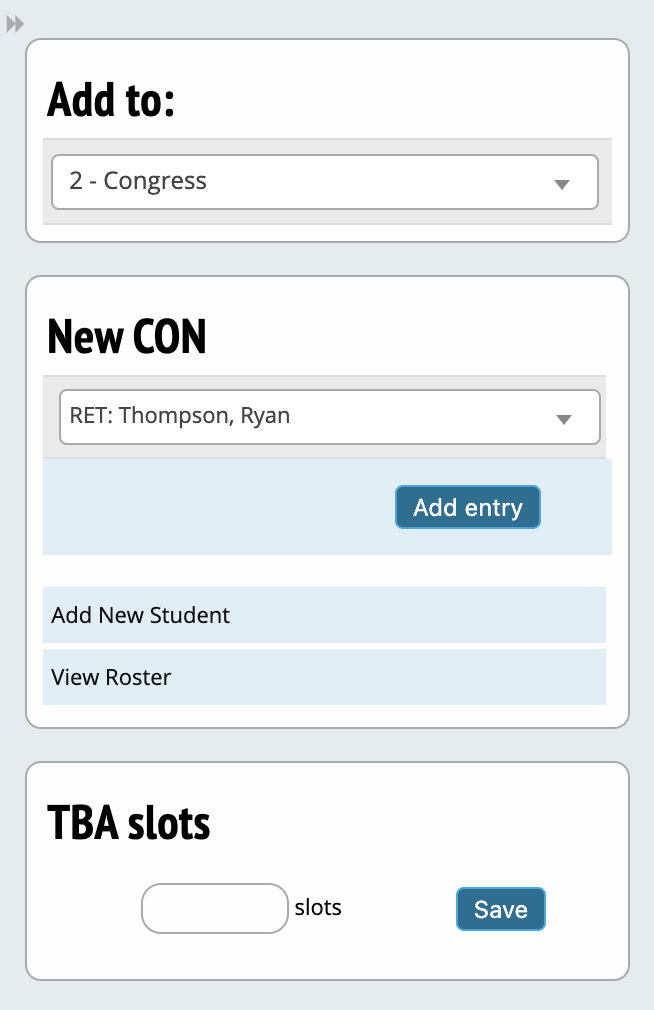Click the double-arrow sidebar collapse icon
The image size is (654, 1010).
pos(15,24)
